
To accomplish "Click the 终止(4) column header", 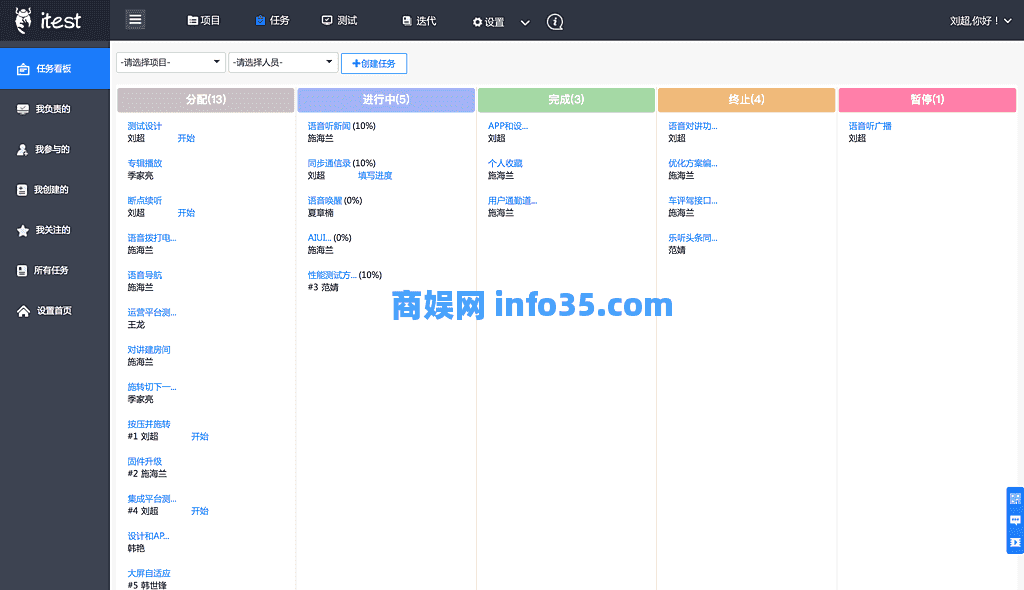I will coord(746,100).
